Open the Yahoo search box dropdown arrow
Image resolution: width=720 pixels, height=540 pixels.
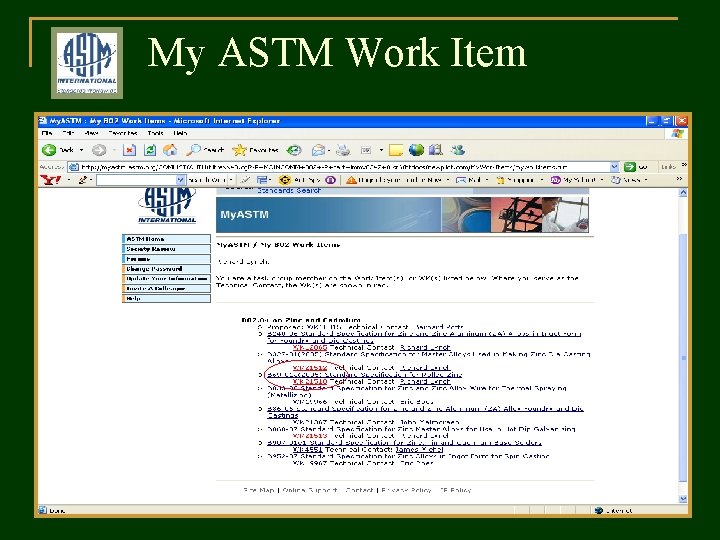pyautogui.click(x=180, y=180)
